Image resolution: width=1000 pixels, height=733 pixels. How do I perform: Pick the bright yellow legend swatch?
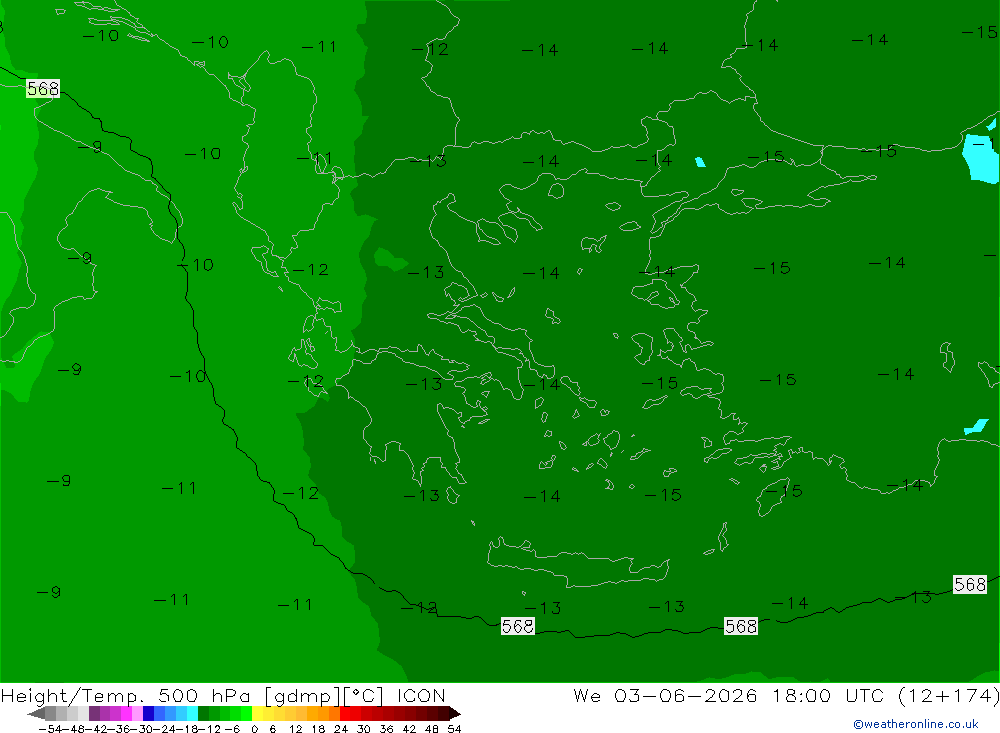(257, 713)
